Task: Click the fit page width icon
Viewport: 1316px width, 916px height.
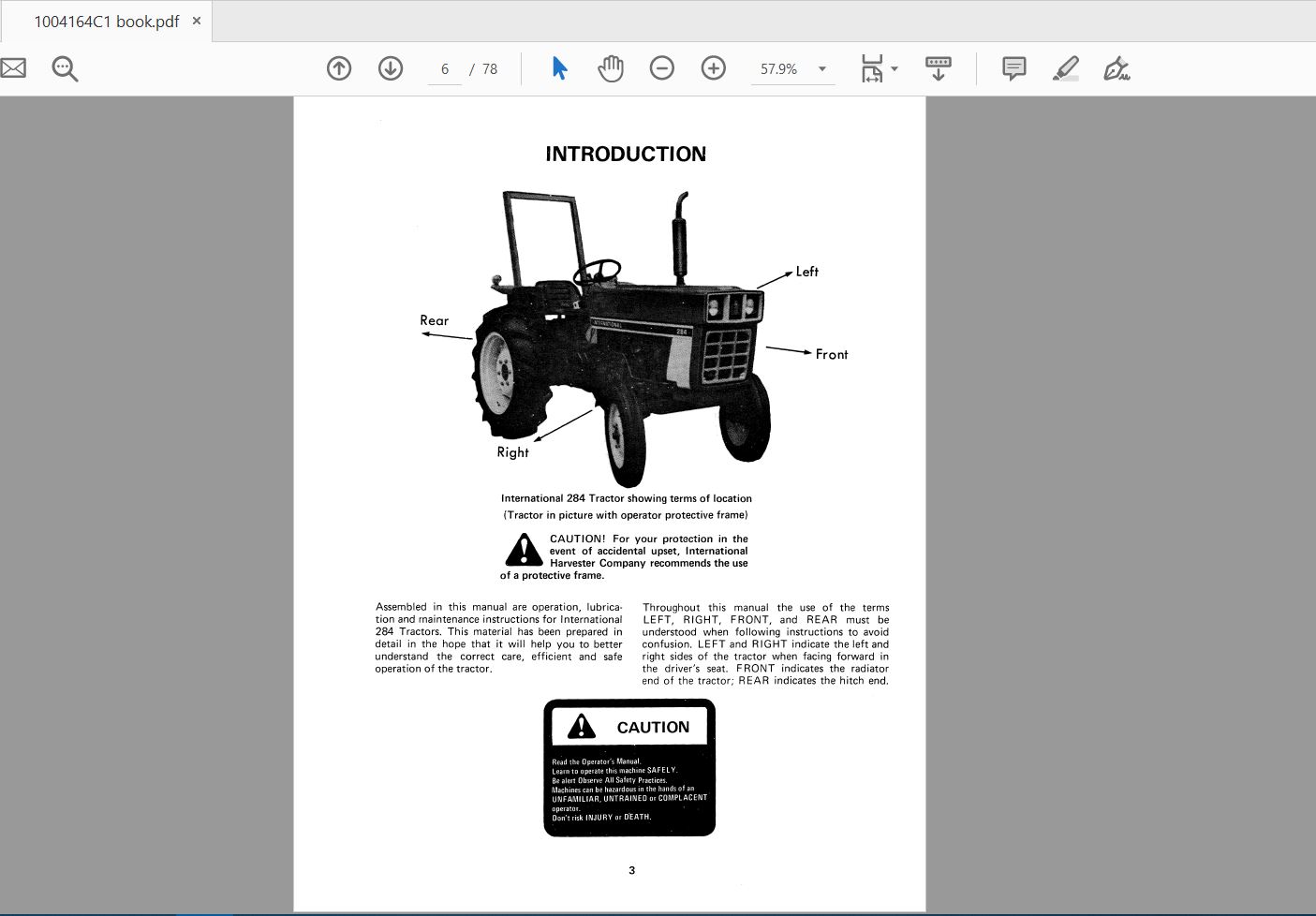Action: 871,67
